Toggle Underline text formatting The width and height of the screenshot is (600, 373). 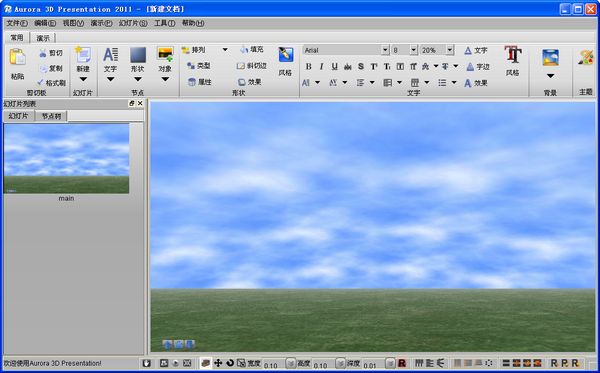[x=334, y=67]
